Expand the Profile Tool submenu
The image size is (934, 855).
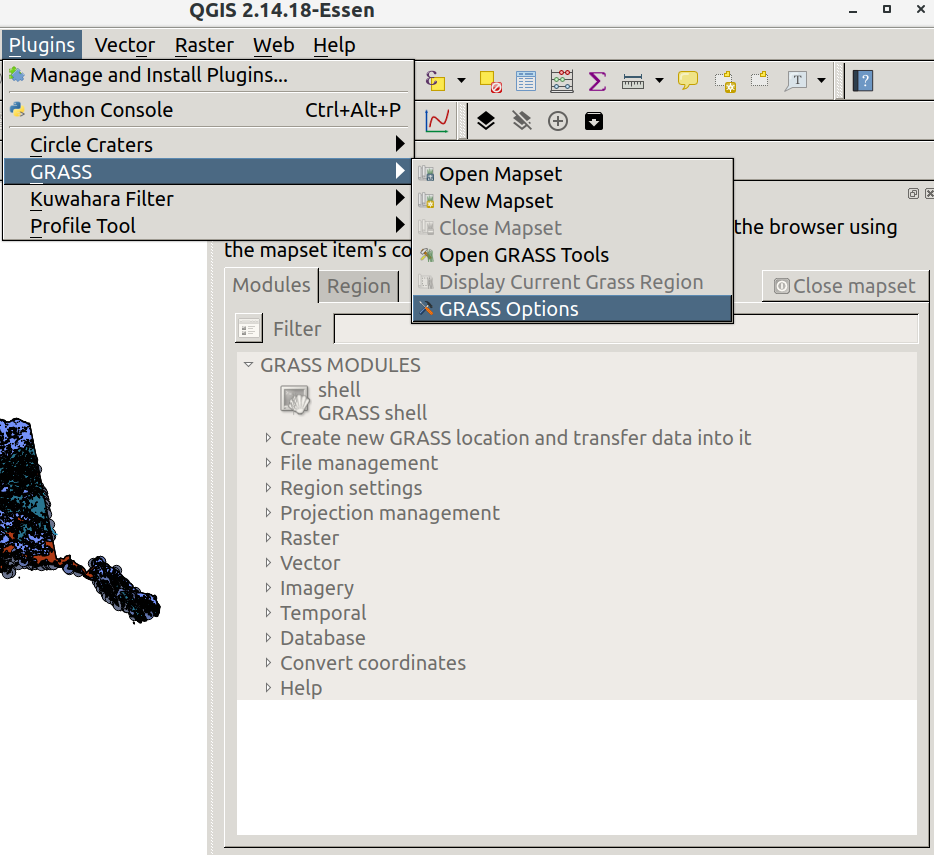[208, 226]
